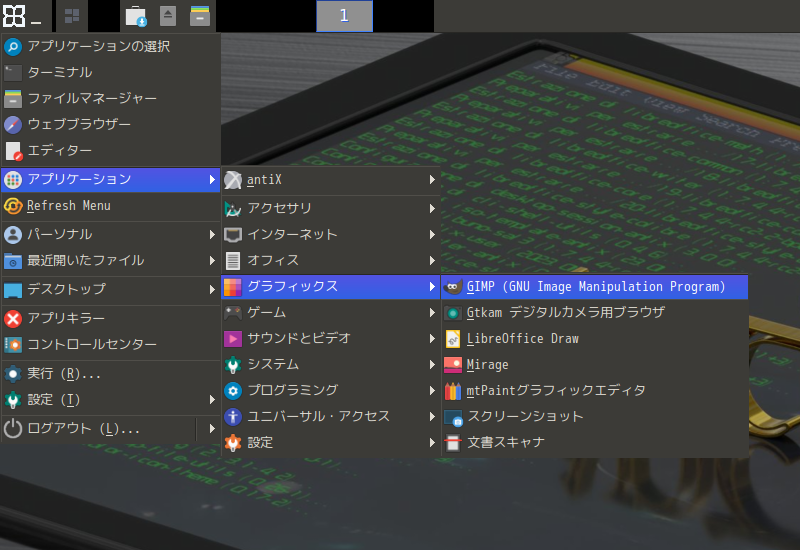Open the オフィス office category

coord(331,261)
